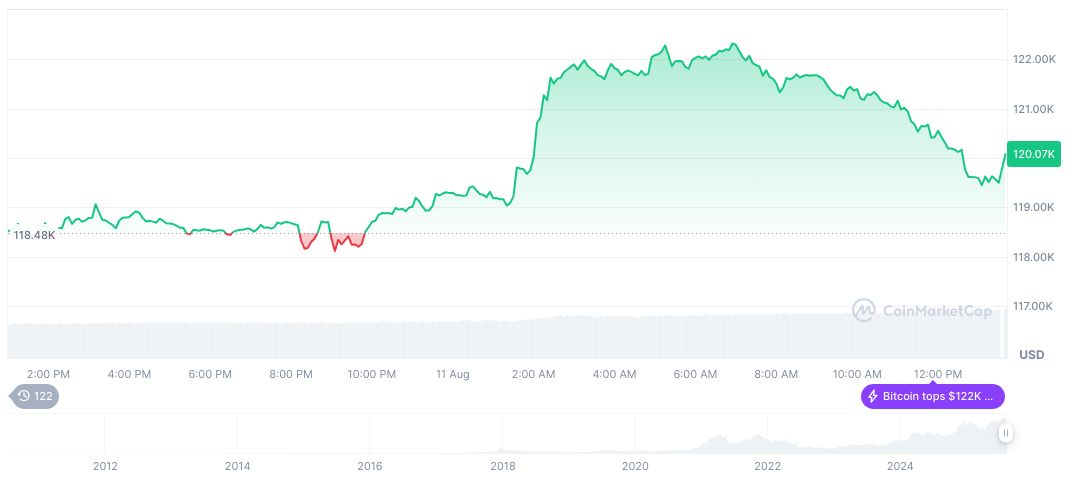This screenshot has width=1072, height=477.
Task: Select 2024 on the overview timeline
Action: point(900,466)
